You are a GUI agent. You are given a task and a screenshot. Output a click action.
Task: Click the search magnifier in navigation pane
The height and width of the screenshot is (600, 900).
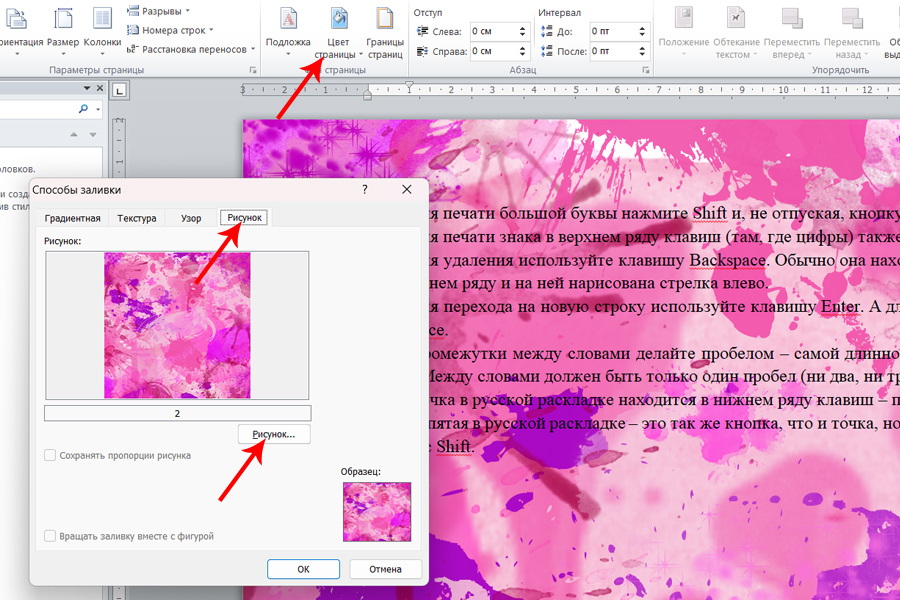pyautogui.click(x=83, y=109)
